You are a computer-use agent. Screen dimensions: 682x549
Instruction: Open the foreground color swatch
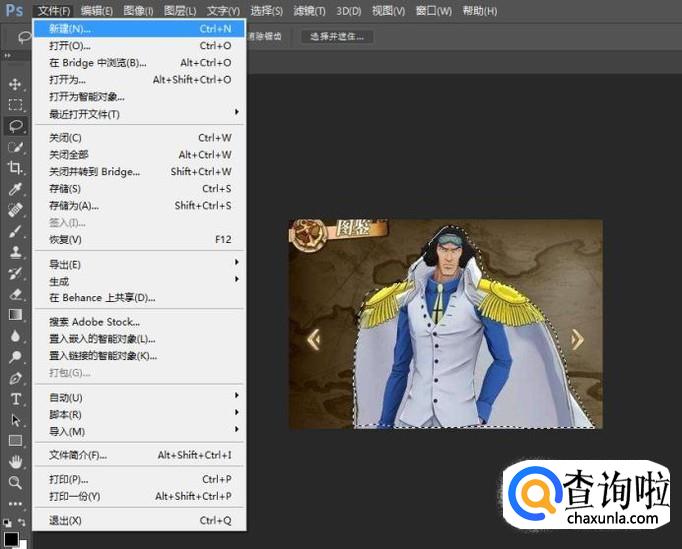[11, 537]
